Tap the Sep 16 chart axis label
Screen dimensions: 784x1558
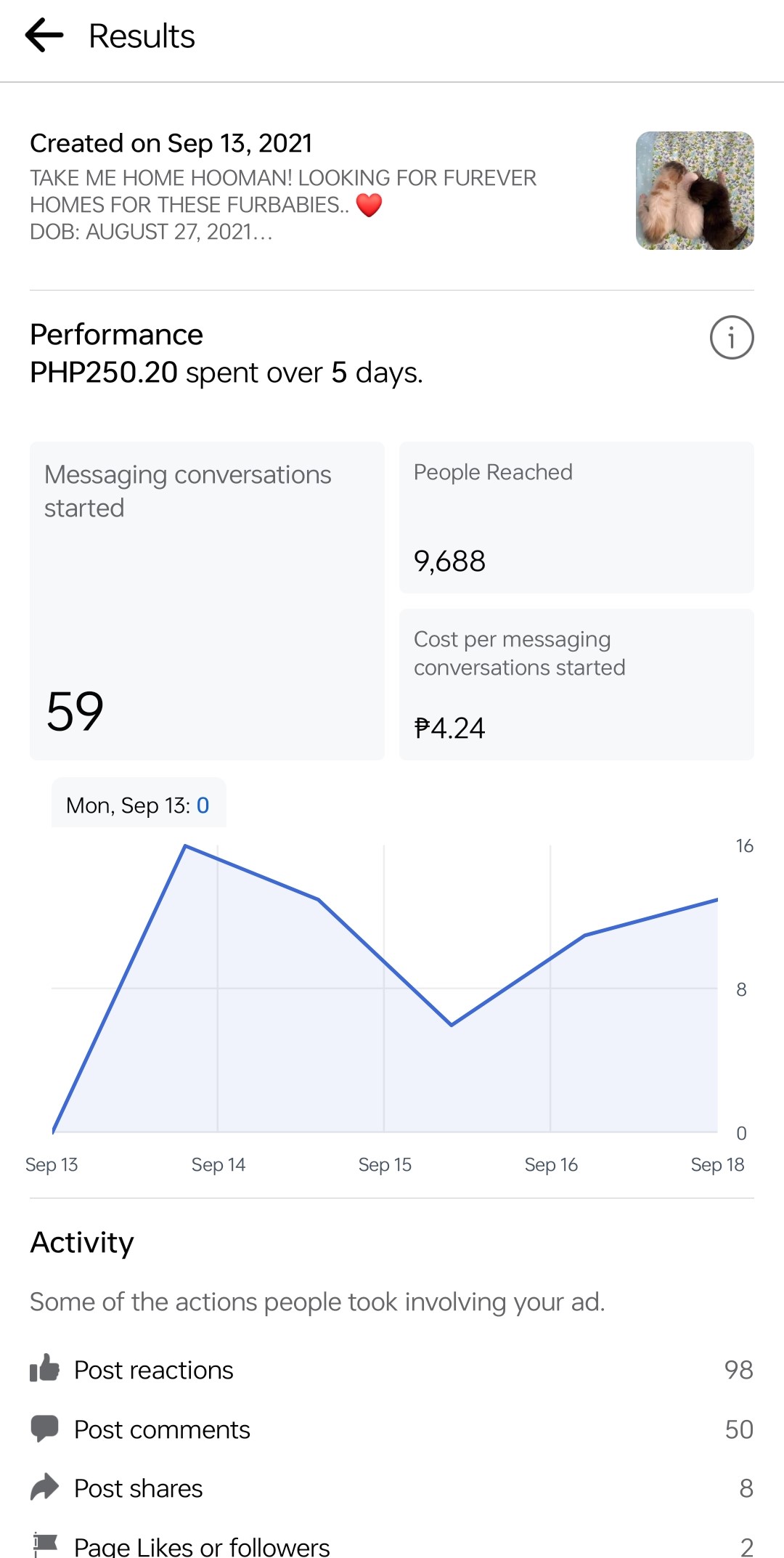point(551,1164)
